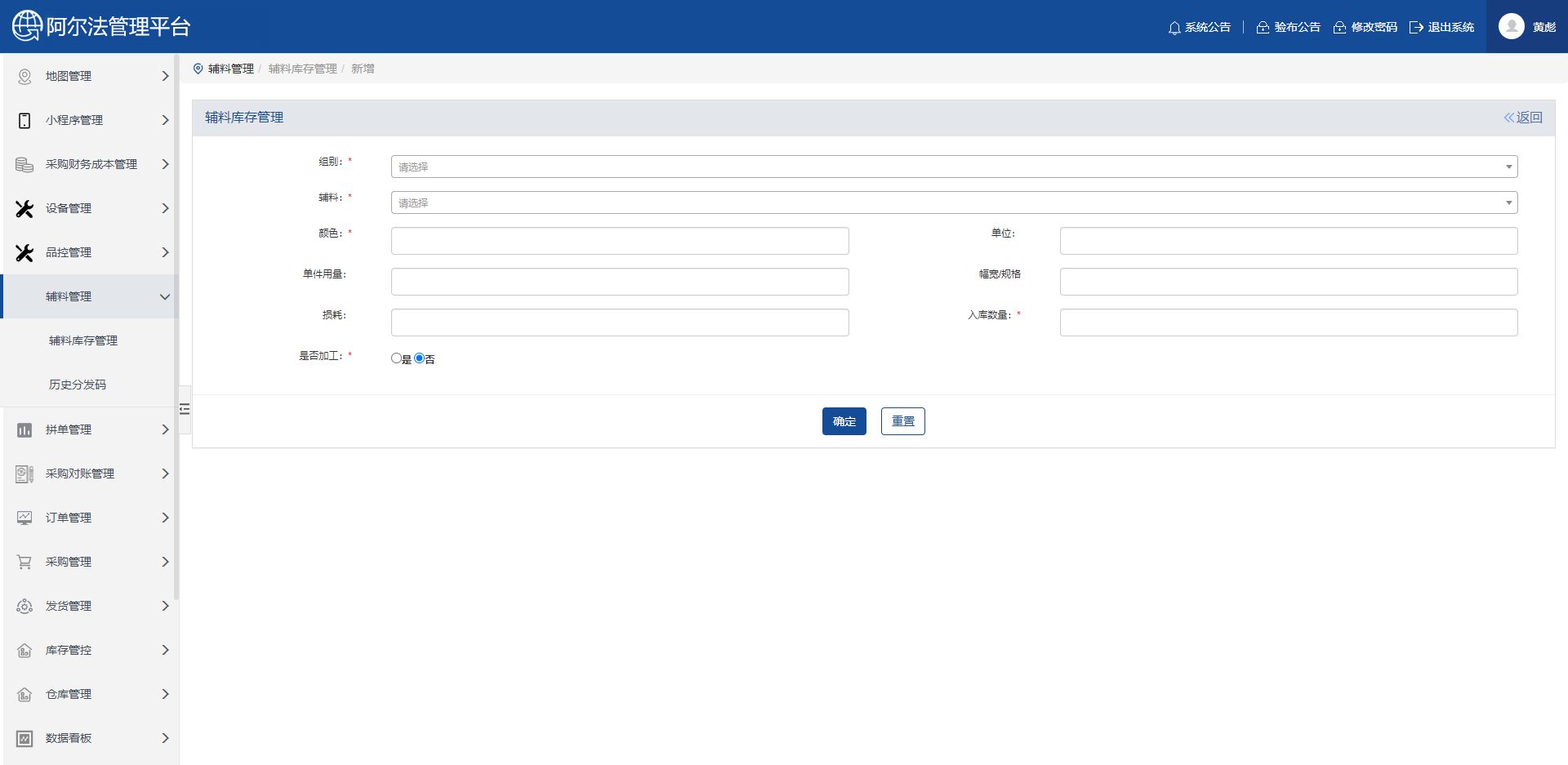Click into the 入库数量 input field
1568x765 pixels.
(1288, 322)
